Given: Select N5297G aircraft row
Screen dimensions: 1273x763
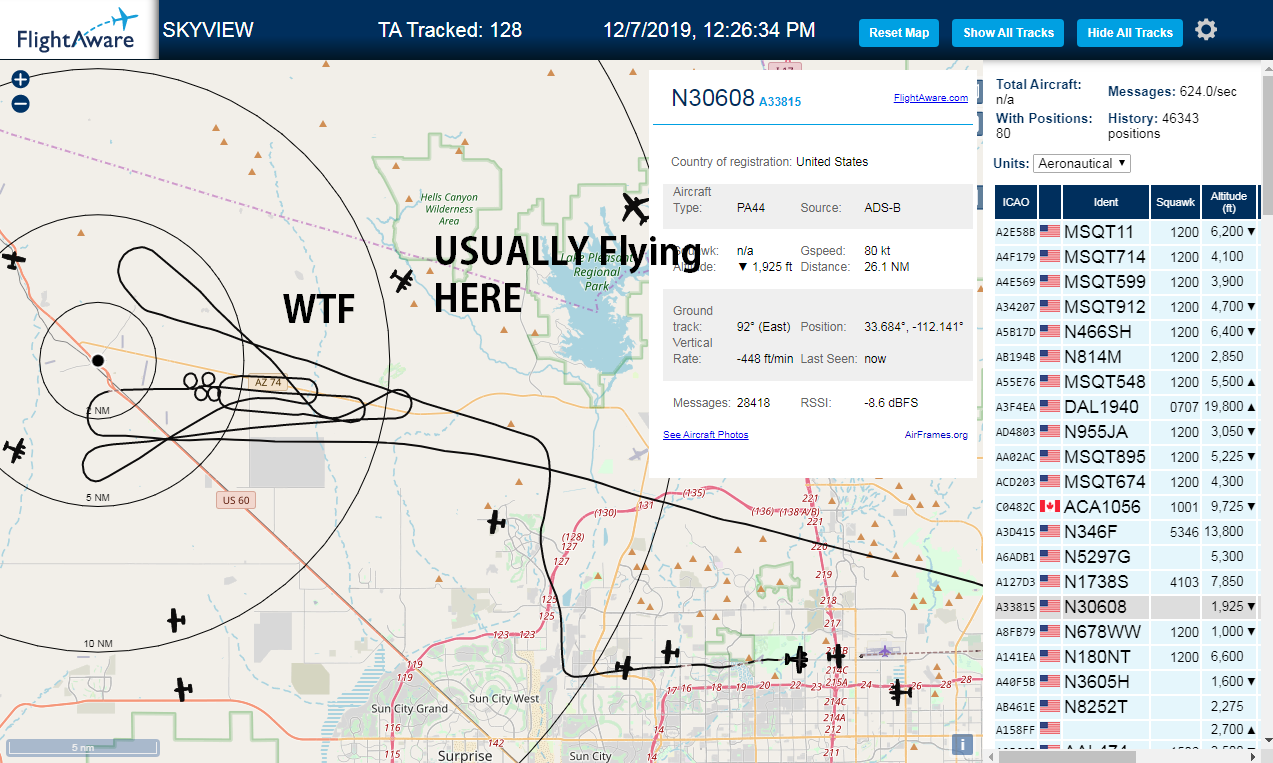Looking at the screenshot, I should click(x=1127, y=556).
